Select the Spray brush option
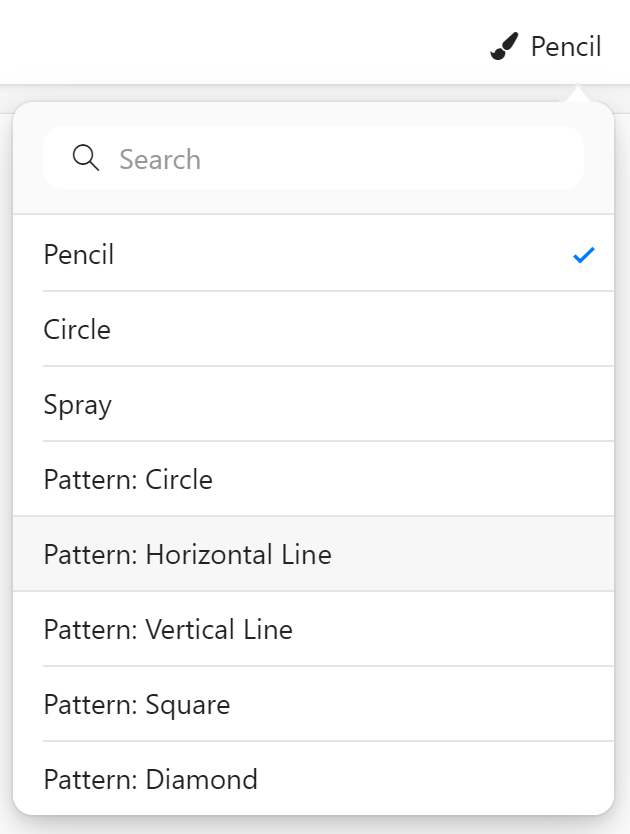Viewport: 630px width, 834px height. (x=313, y=404)
